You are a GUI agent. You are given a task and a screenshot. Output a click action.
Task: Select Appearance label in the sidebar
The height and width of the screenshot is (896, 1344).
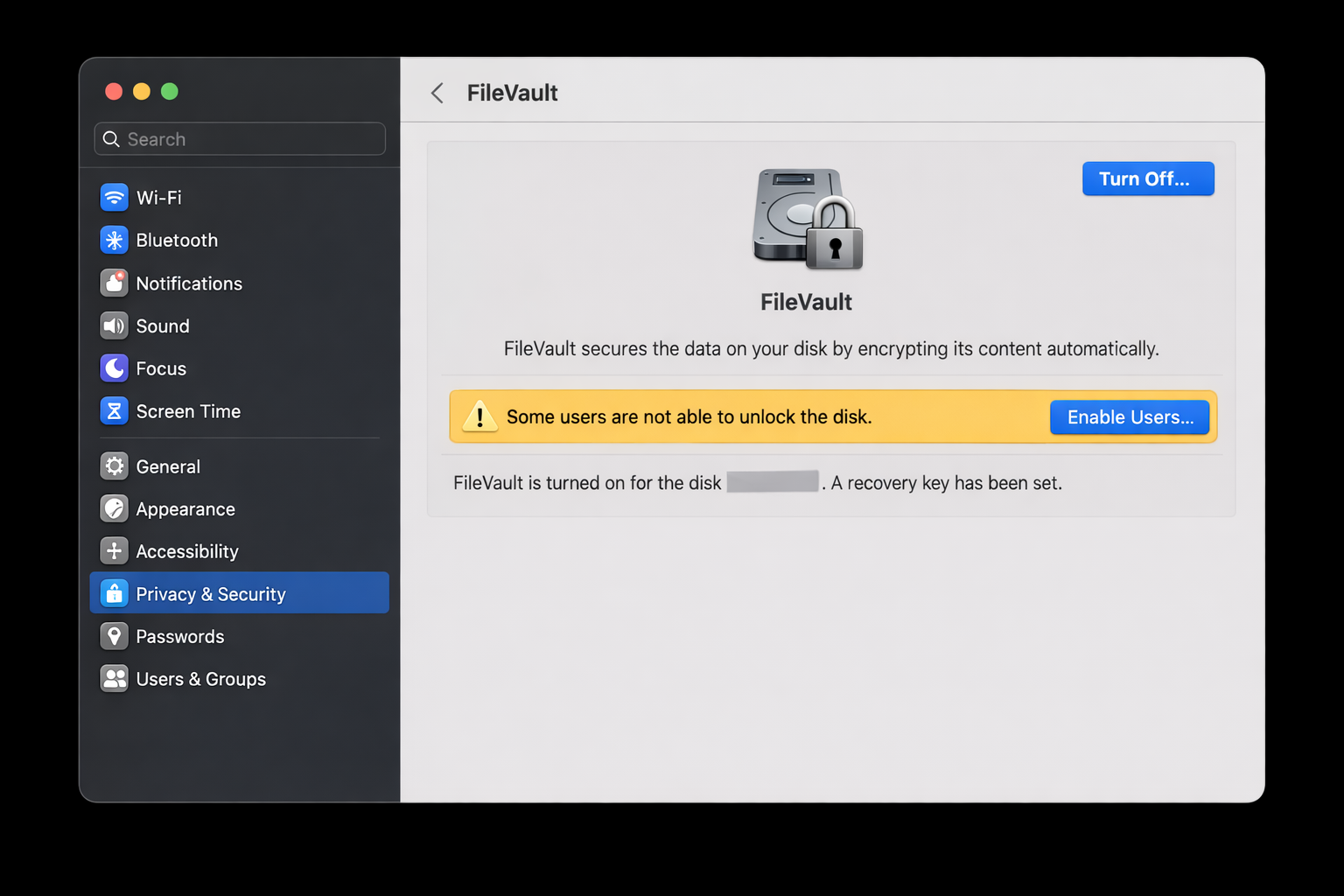(185, 509)
